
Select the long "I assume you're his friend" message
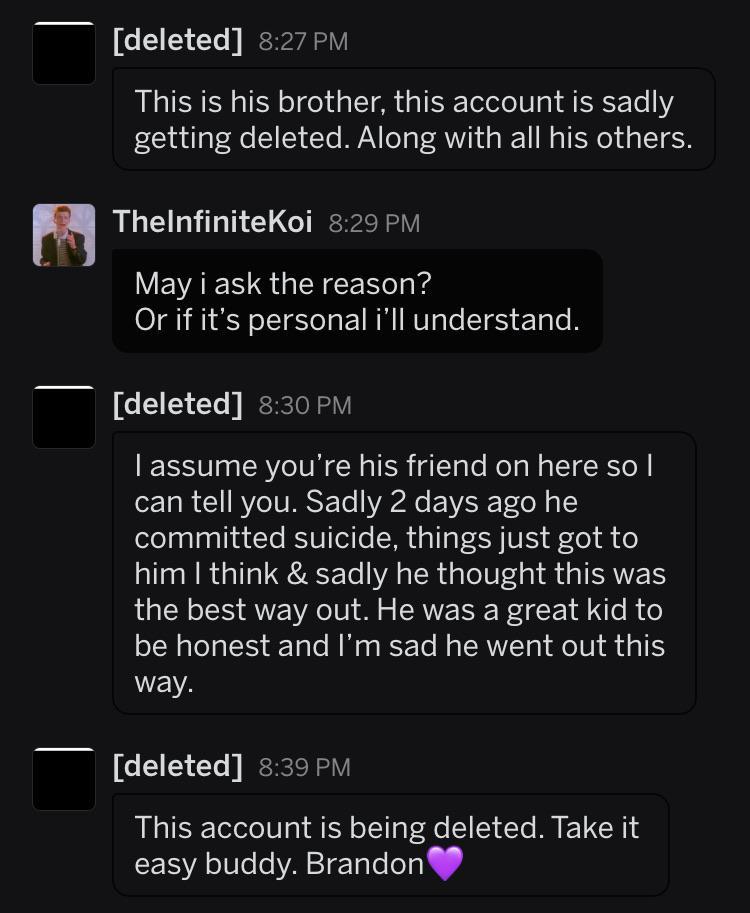click(x=403, y=573)
